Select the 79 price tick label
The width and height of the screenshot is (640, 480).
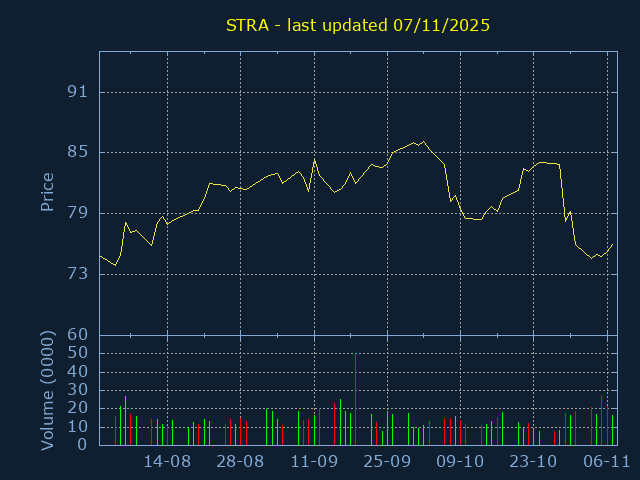[78, 213]
